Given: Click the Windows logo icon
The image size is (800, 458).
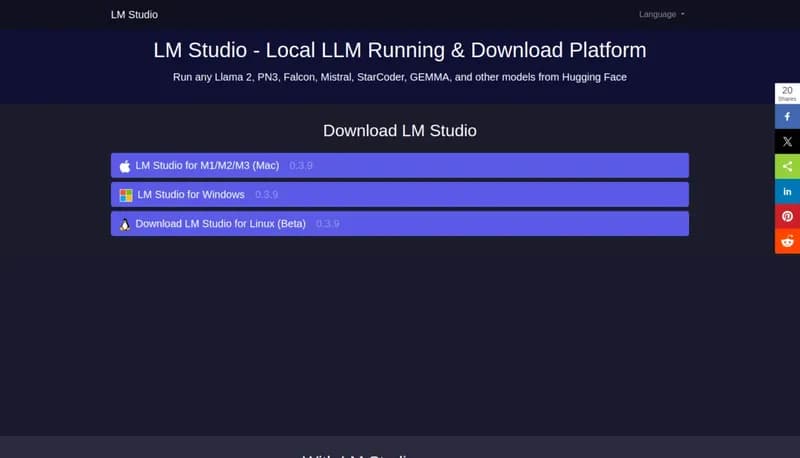Looking at the screenshot, I should tap(126, 195).
